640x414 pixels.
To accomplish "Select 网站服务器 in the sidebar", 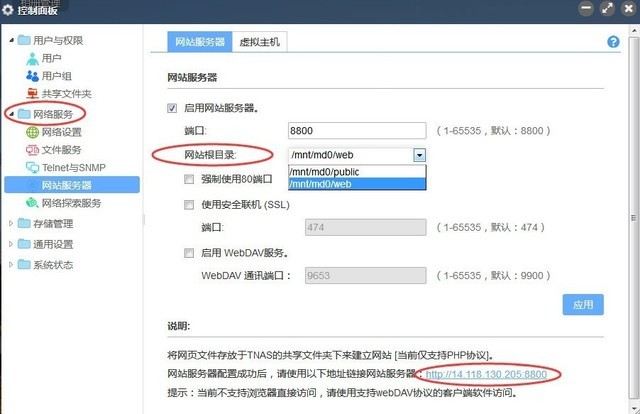I will [72, 185].
